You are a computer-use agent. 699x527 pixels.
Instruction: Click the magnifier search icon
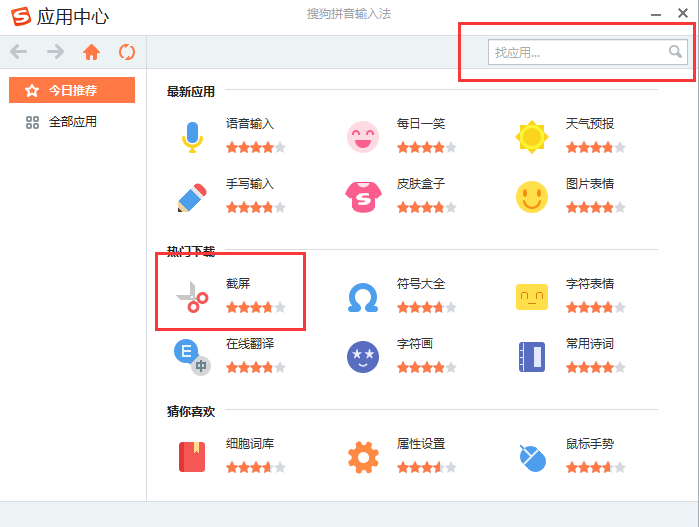(675, 52)
